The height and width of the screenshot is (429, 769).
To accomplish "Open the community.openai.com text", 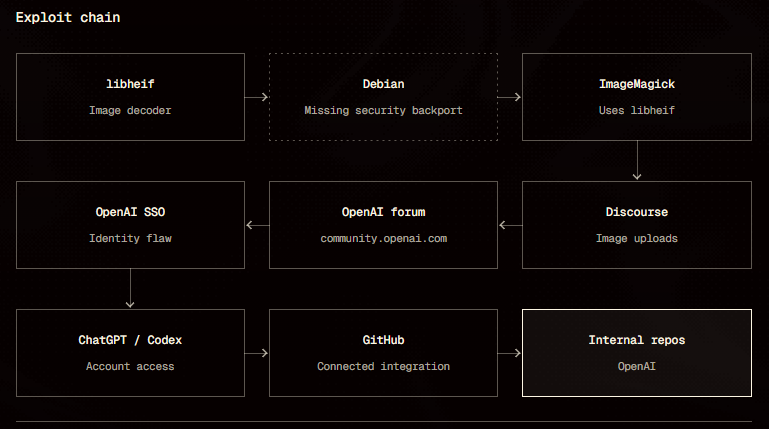I will (384, 239).
